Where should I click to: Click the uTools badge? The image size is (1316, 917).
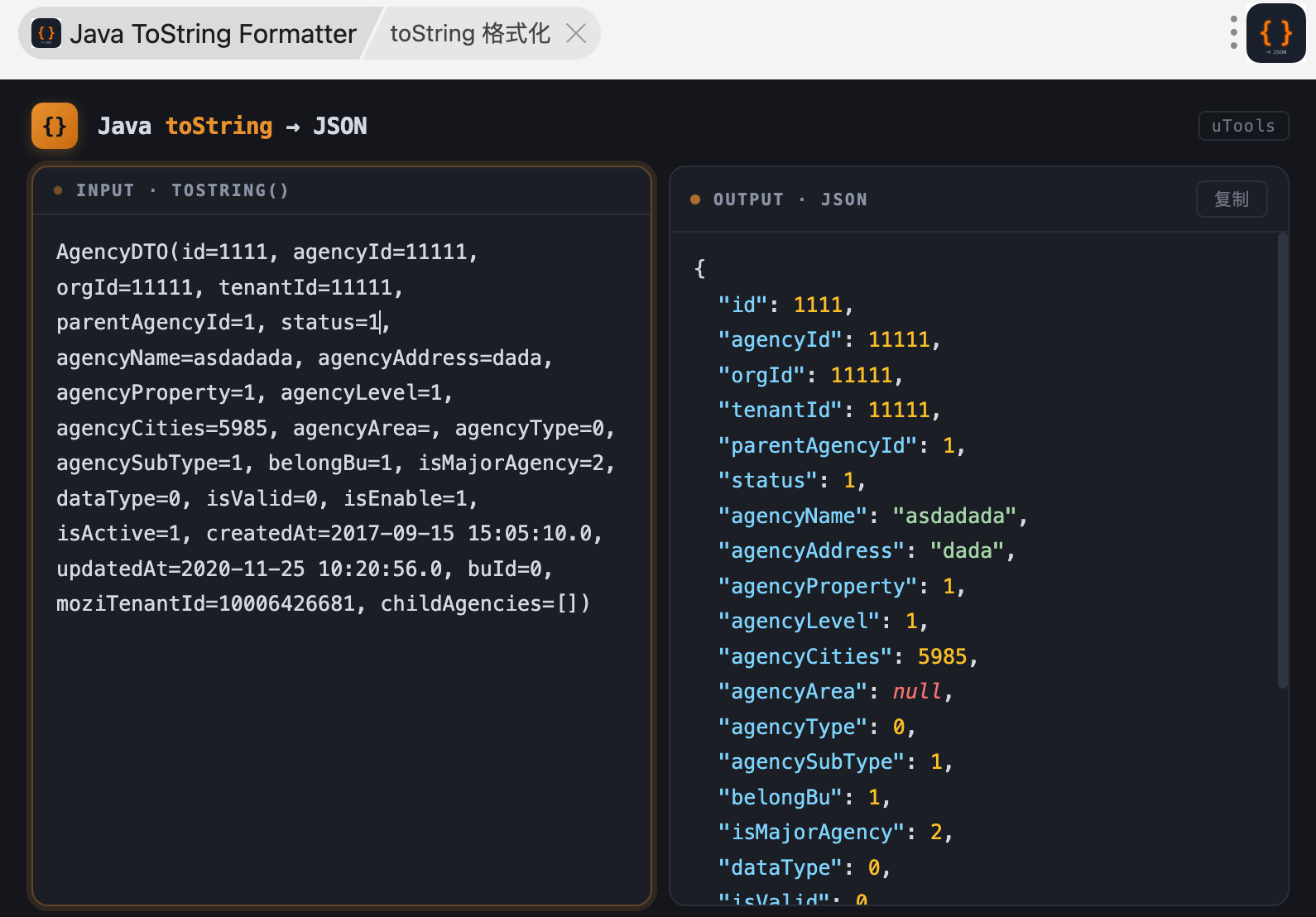point(1243,126)
